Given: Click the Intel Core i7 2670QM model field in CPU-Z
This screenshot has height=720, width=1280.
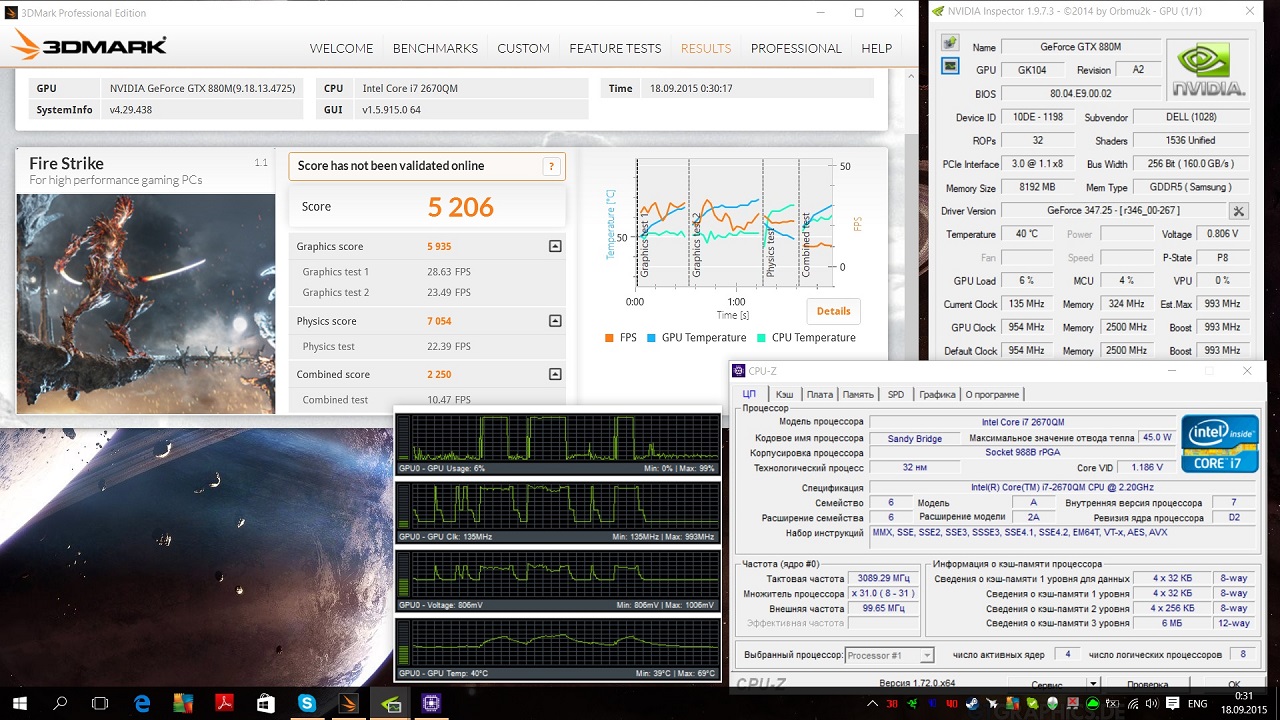Looking at the screenshot, I should tap(1021, 422).
